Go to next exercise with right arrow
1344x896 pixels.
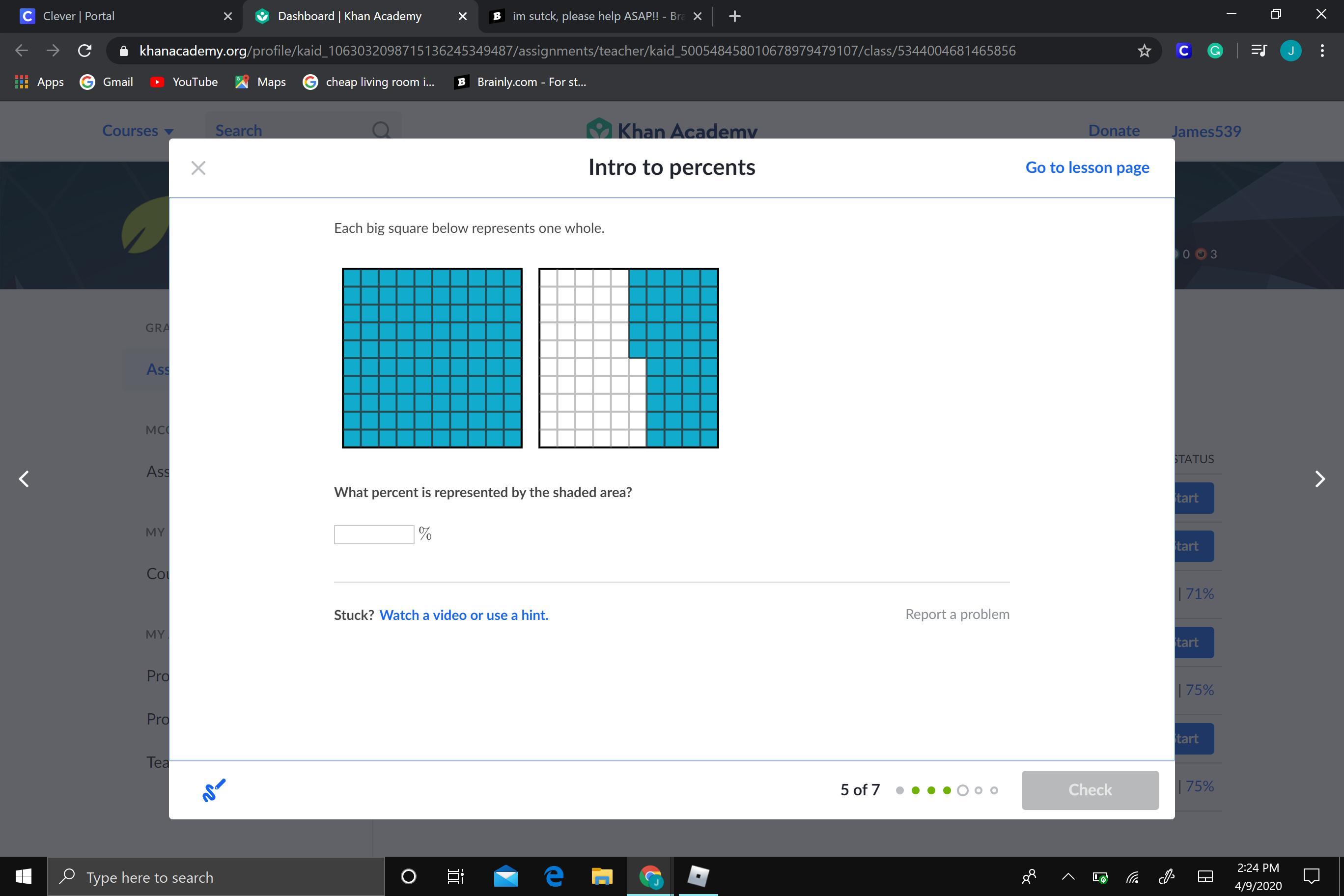tap(1319, 479)
